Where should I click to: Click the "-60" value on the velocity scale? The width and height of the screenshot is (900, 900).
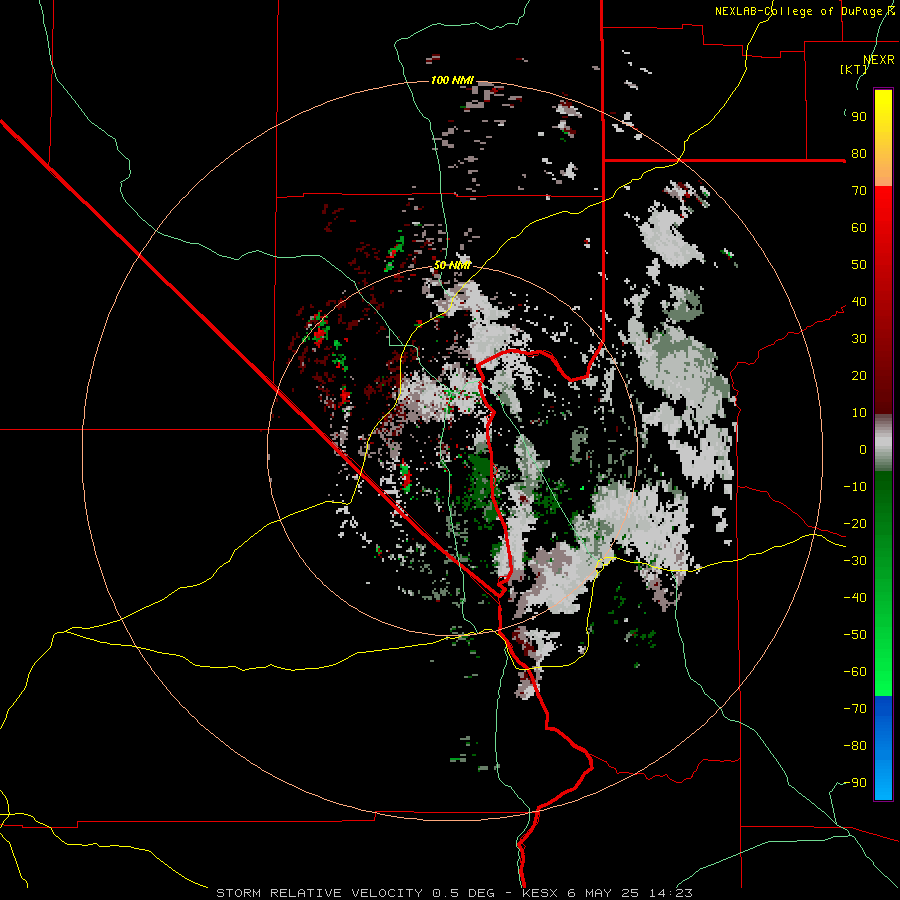pos(855,672)
